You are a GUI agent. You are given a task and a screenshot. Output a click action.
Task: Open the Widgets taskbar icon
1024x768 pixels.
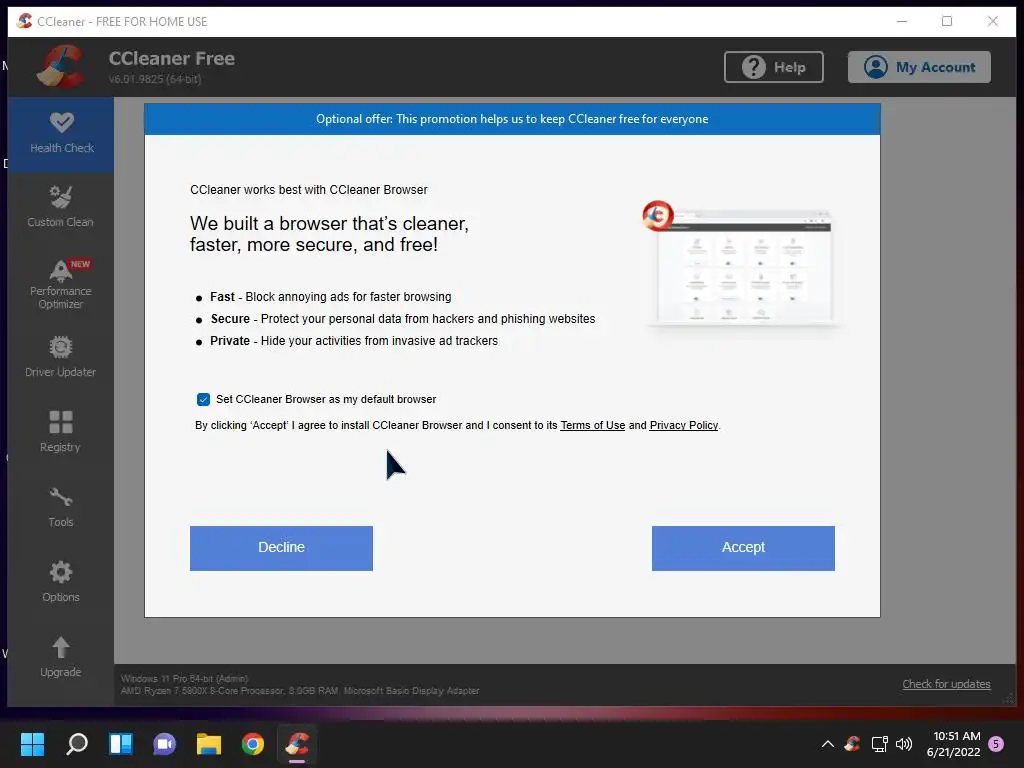[x=121, y=744]
